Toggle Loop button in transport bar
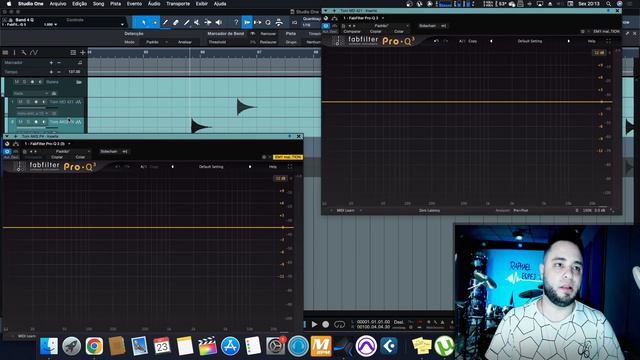Viewport: 640px width, 360px height. pyautogui.click(x=339, y=324)
